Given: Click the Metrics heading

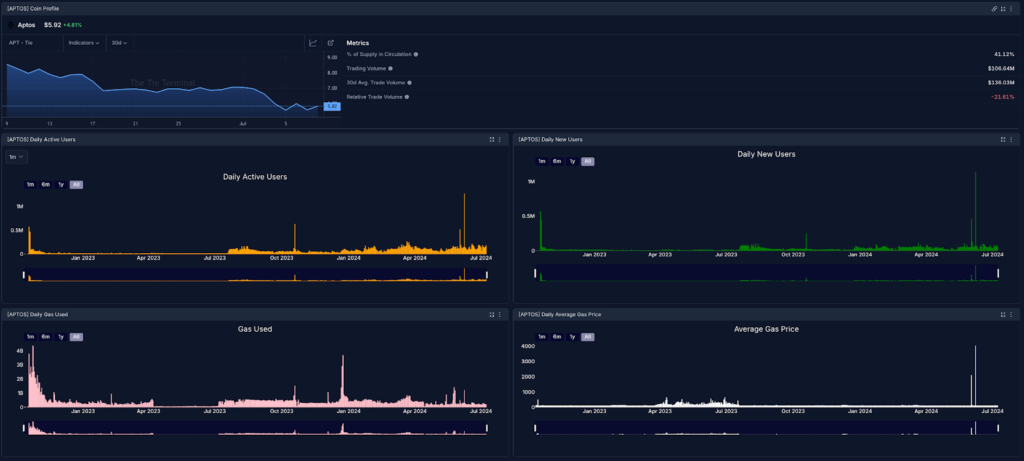Looking at the screenshot, I should [358, 42].
